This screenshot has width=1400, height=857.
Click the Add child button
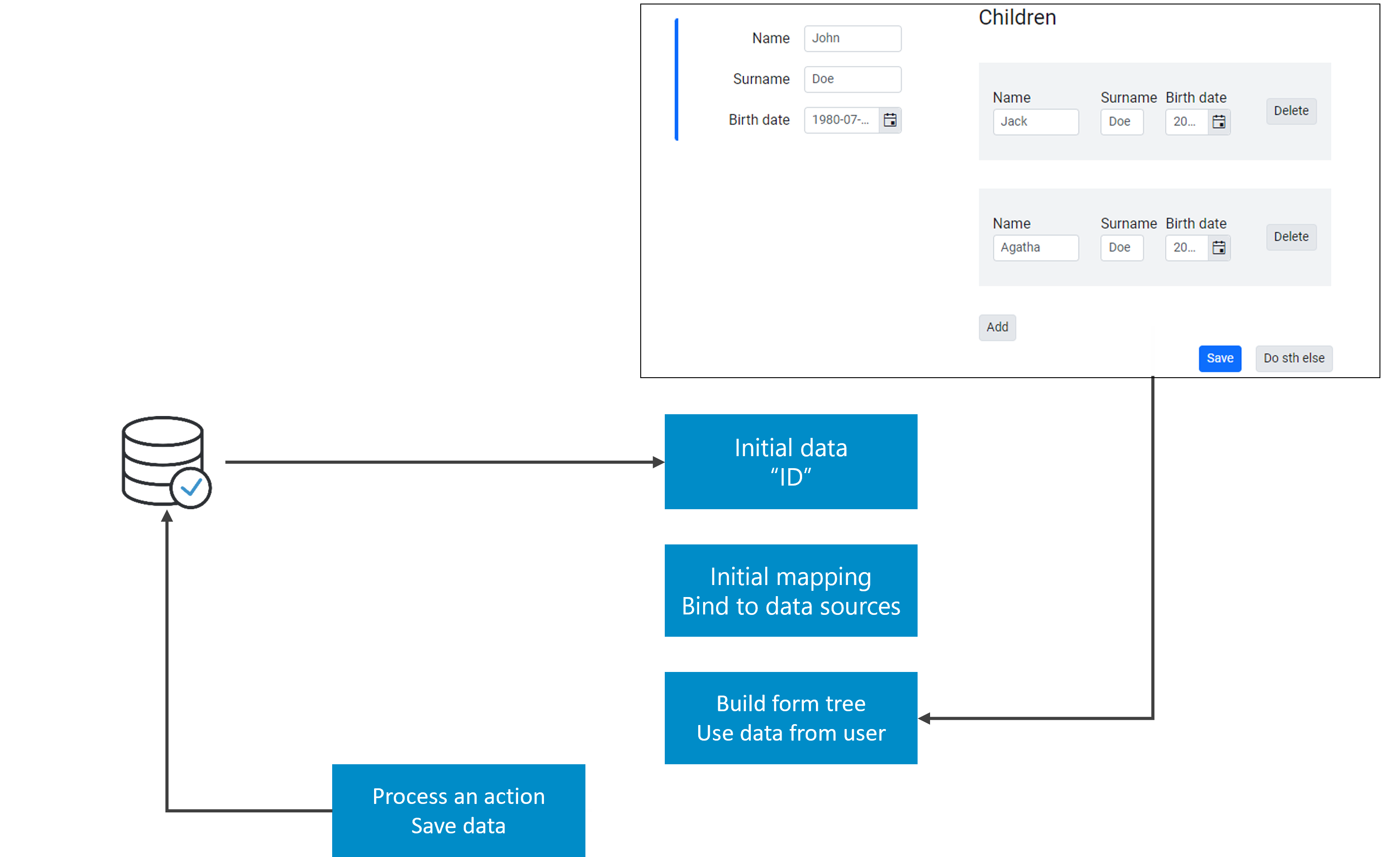point(997,327)
